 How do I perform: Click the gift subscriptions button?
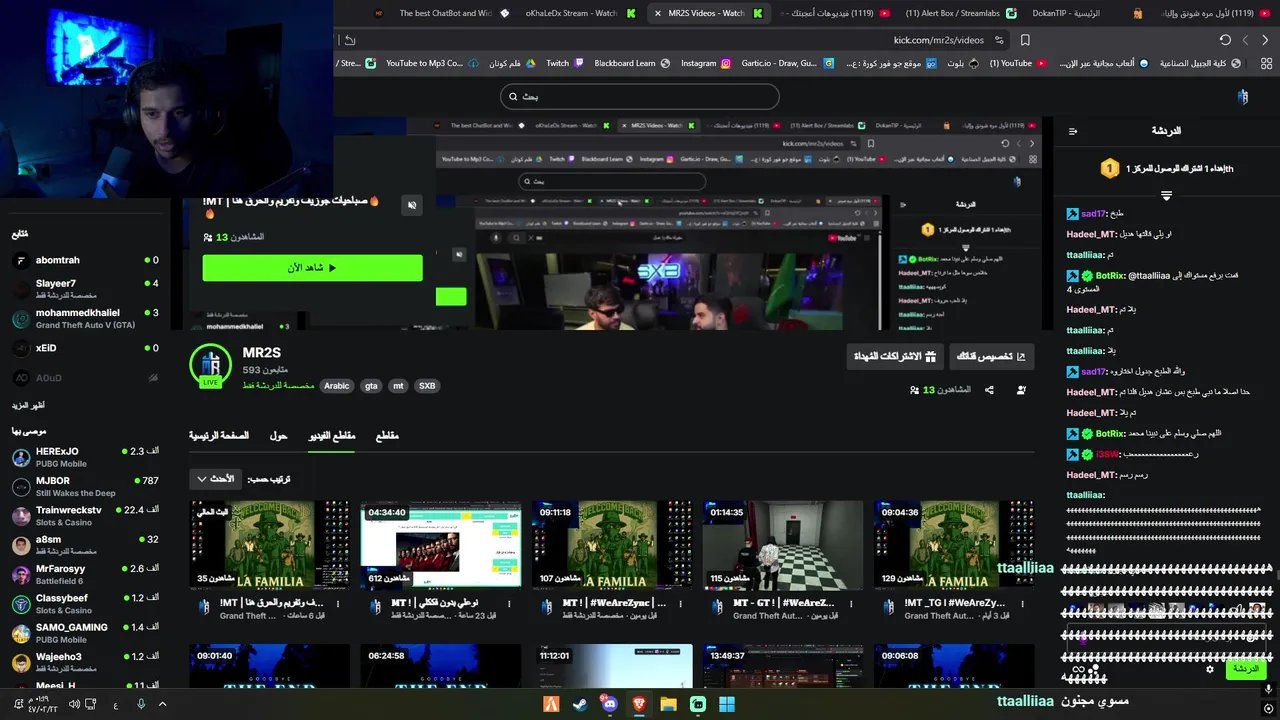(x=895, y=356)
